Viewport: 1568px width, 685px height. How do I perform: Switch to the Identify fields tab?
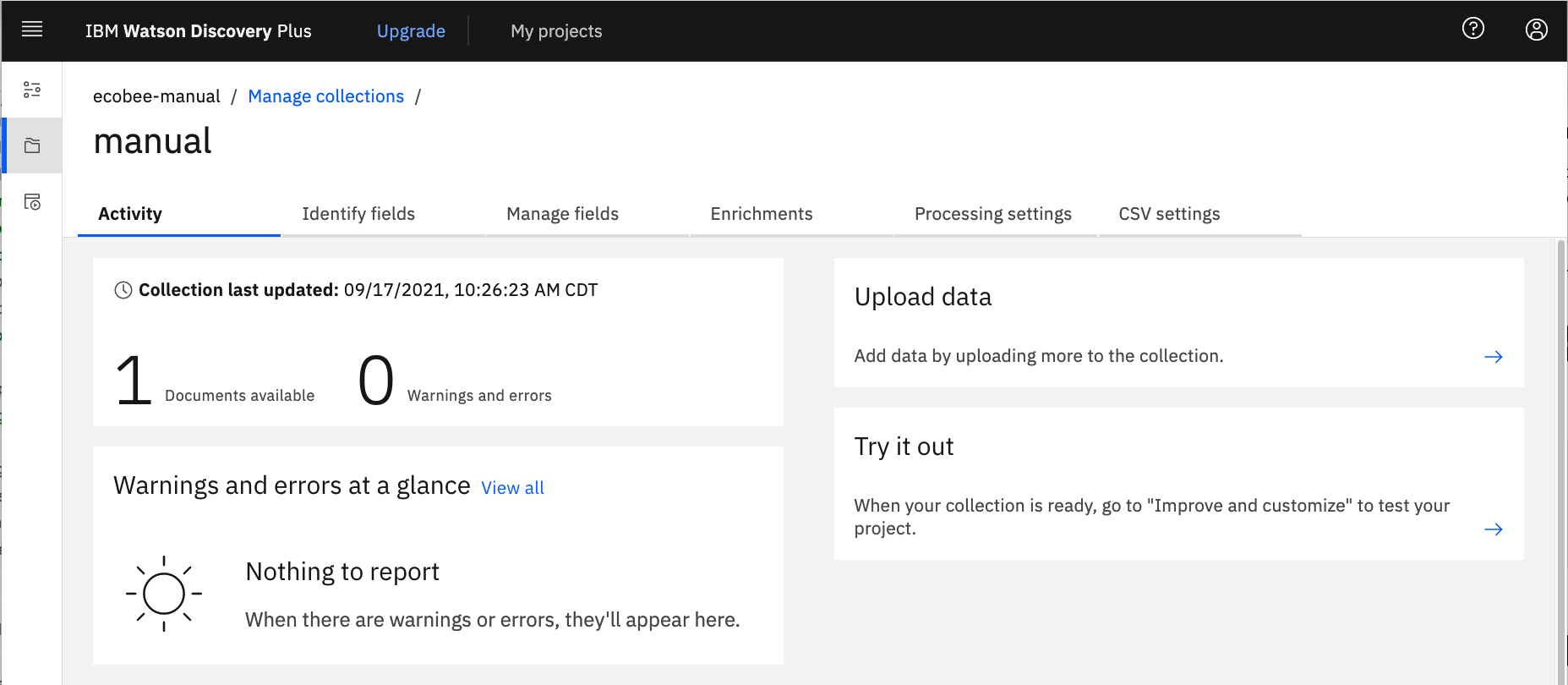(x=384, y=214)
